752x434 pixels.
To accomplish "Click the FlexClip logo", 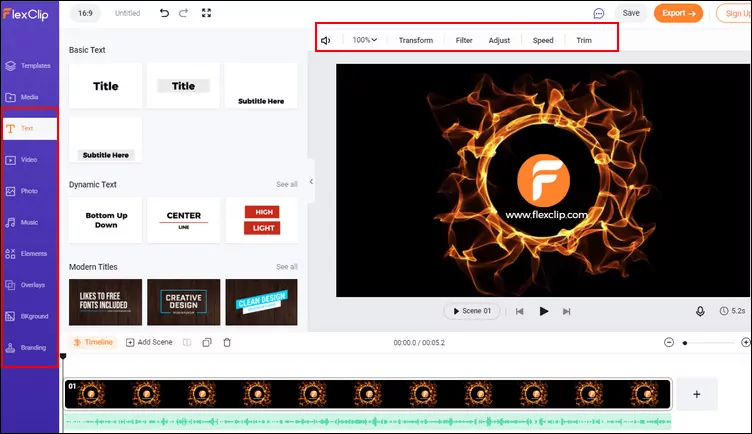I will [25, 14].
